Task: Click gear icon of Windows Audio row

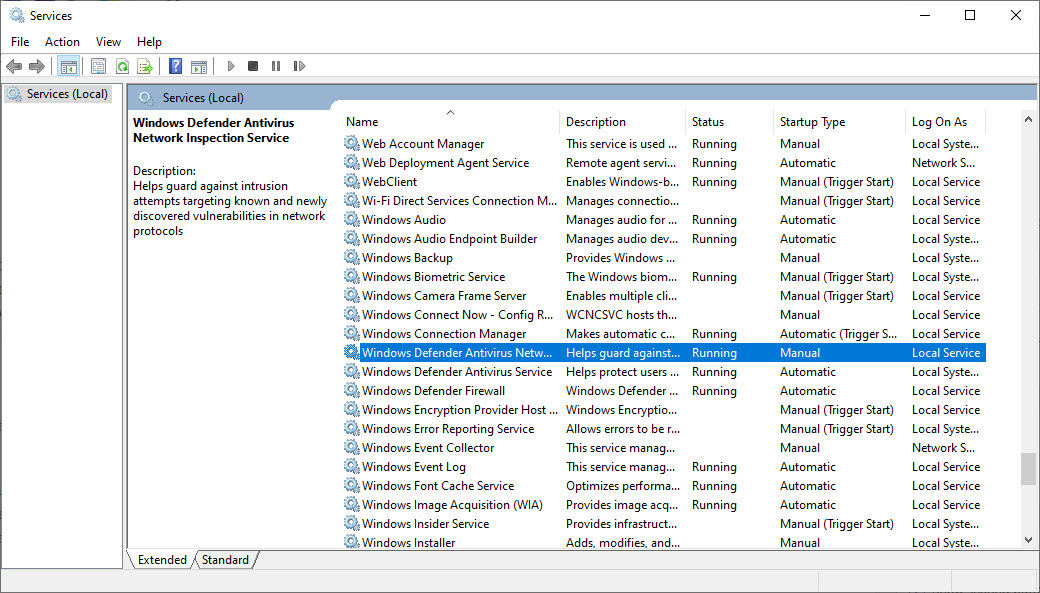Action: click(352, 220)
